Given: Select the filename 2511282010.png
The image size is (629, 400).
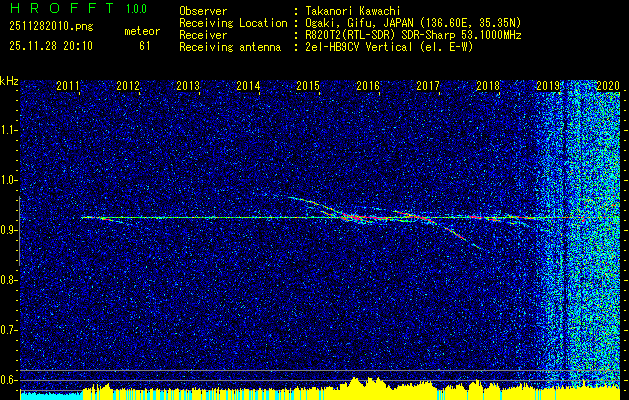Looking at the screenshot, I should [x=51, y=27].
